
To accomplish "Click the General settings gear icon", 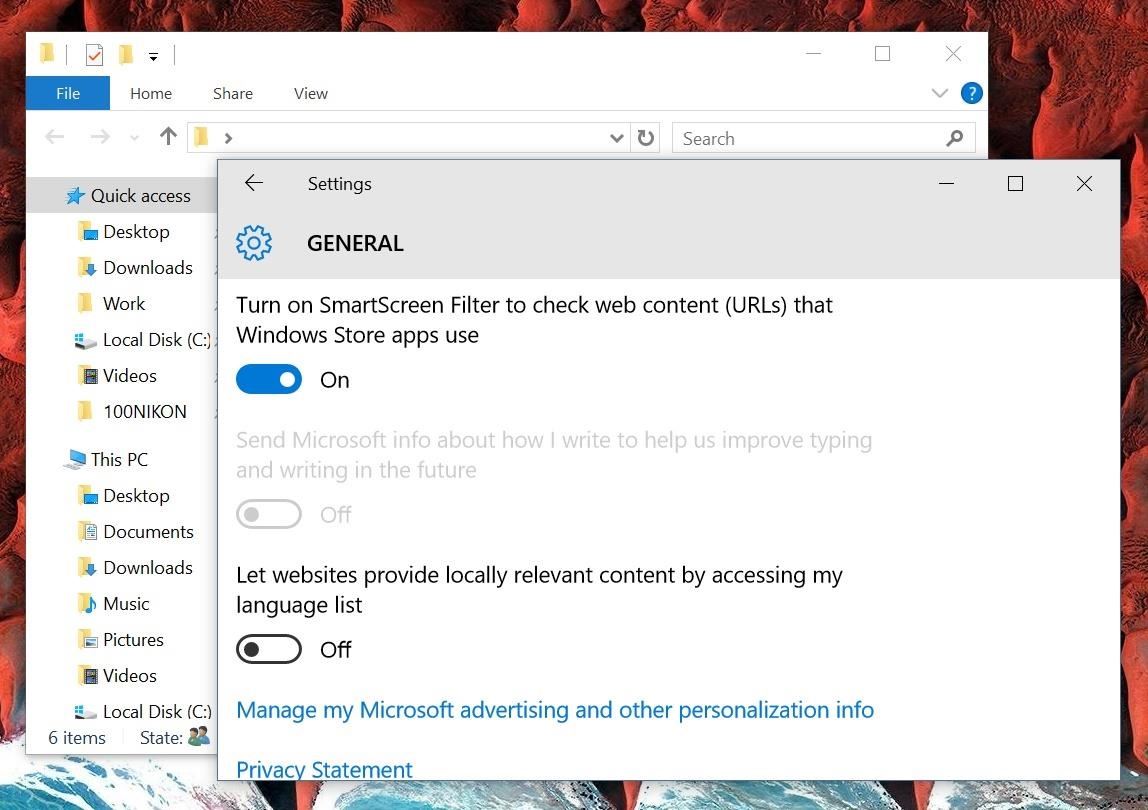I will 254,242.
